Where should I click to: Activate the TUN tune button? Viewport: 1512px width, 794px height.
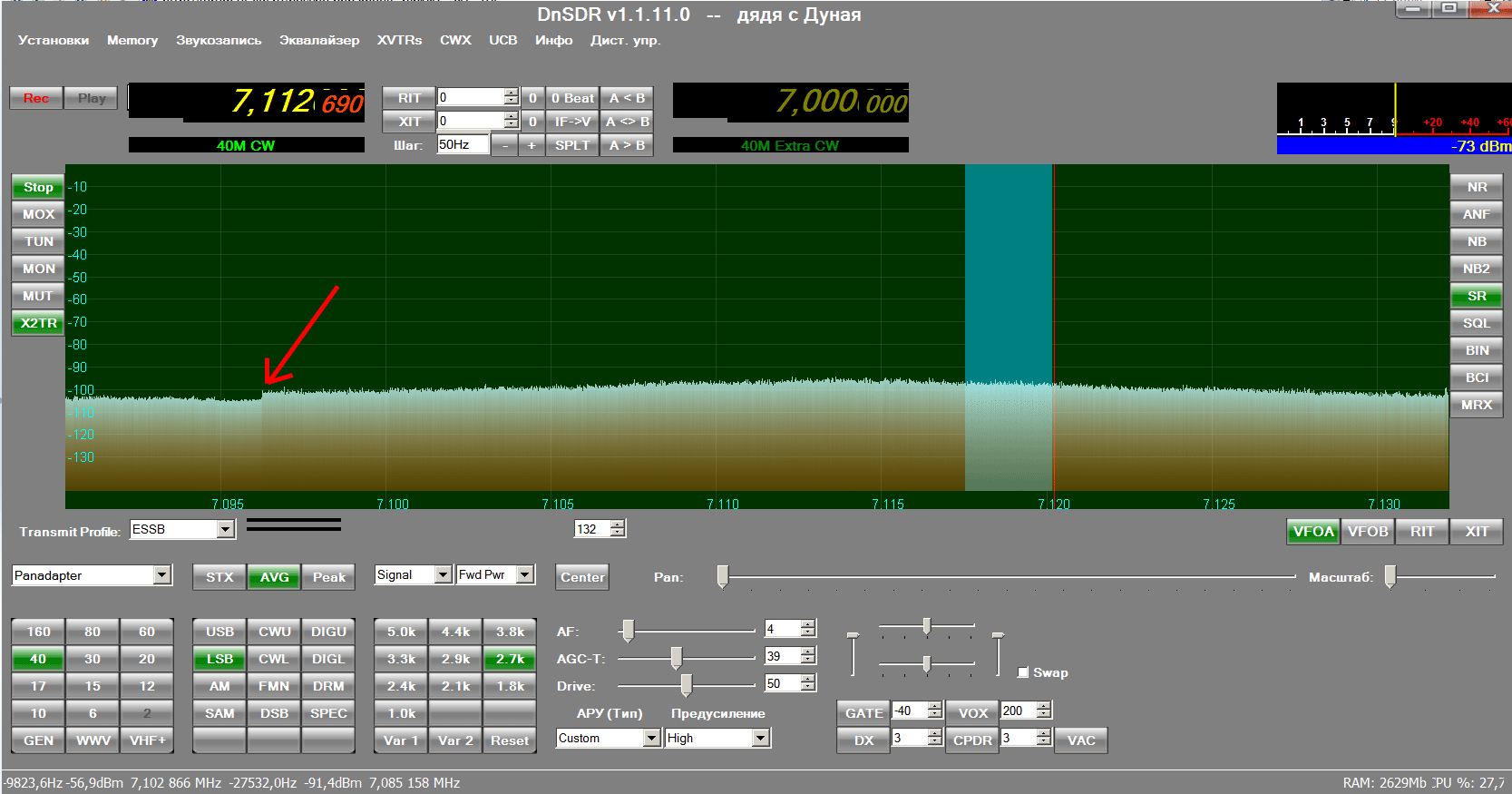pos(38,241)
